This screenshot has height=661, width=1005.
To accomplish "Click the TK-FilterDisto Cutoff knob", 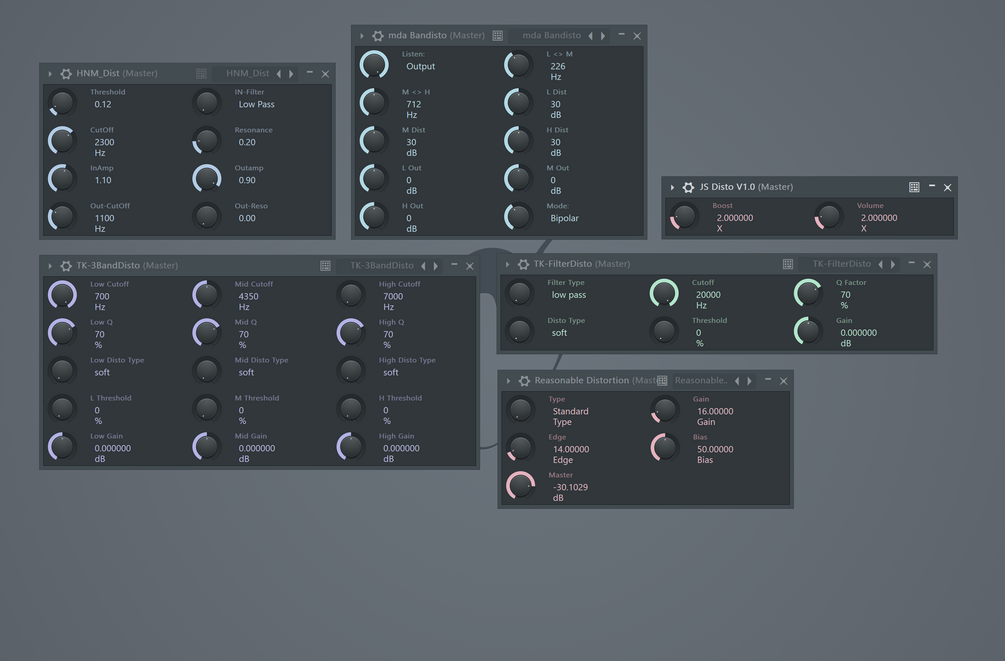I will (x=664, y=293).
